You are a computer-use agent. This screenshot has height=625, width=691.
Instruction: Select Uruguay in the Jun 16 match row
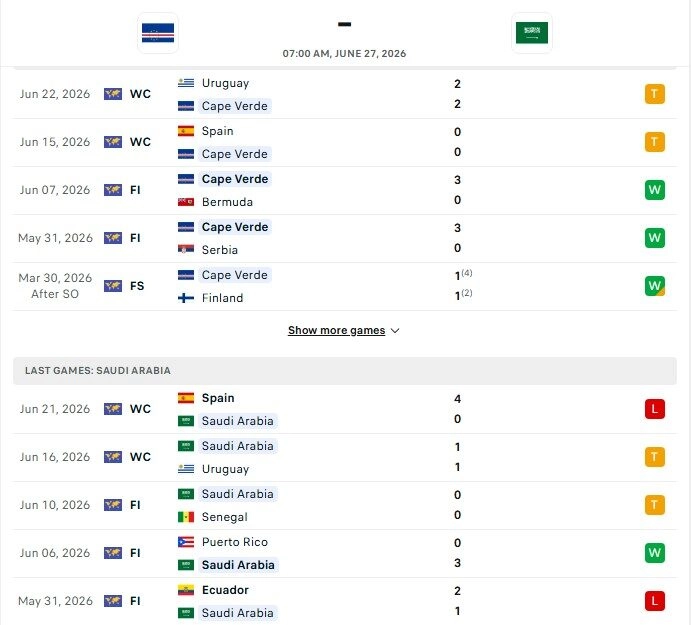pyautogui.click(x=225, y=469)
